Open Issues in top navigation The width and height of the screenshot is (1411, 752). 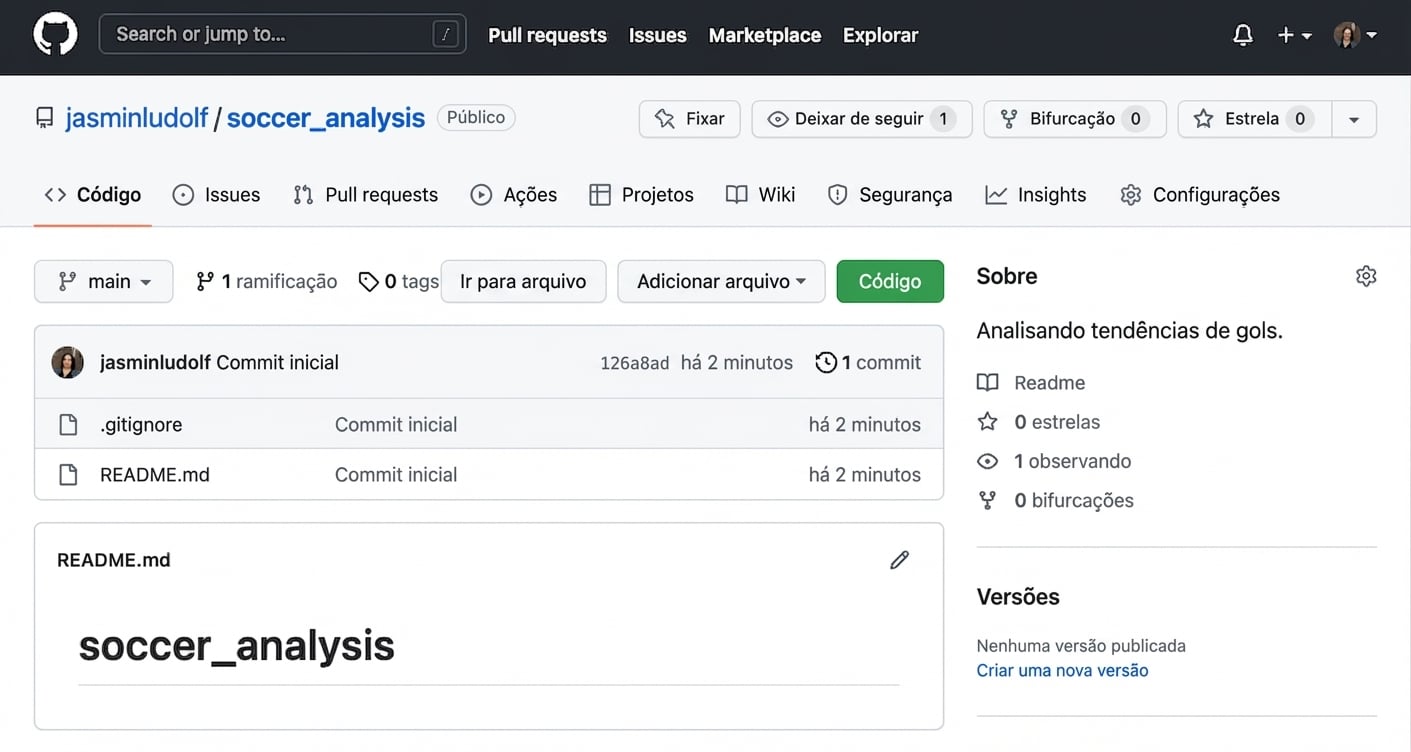click(657, 35)
